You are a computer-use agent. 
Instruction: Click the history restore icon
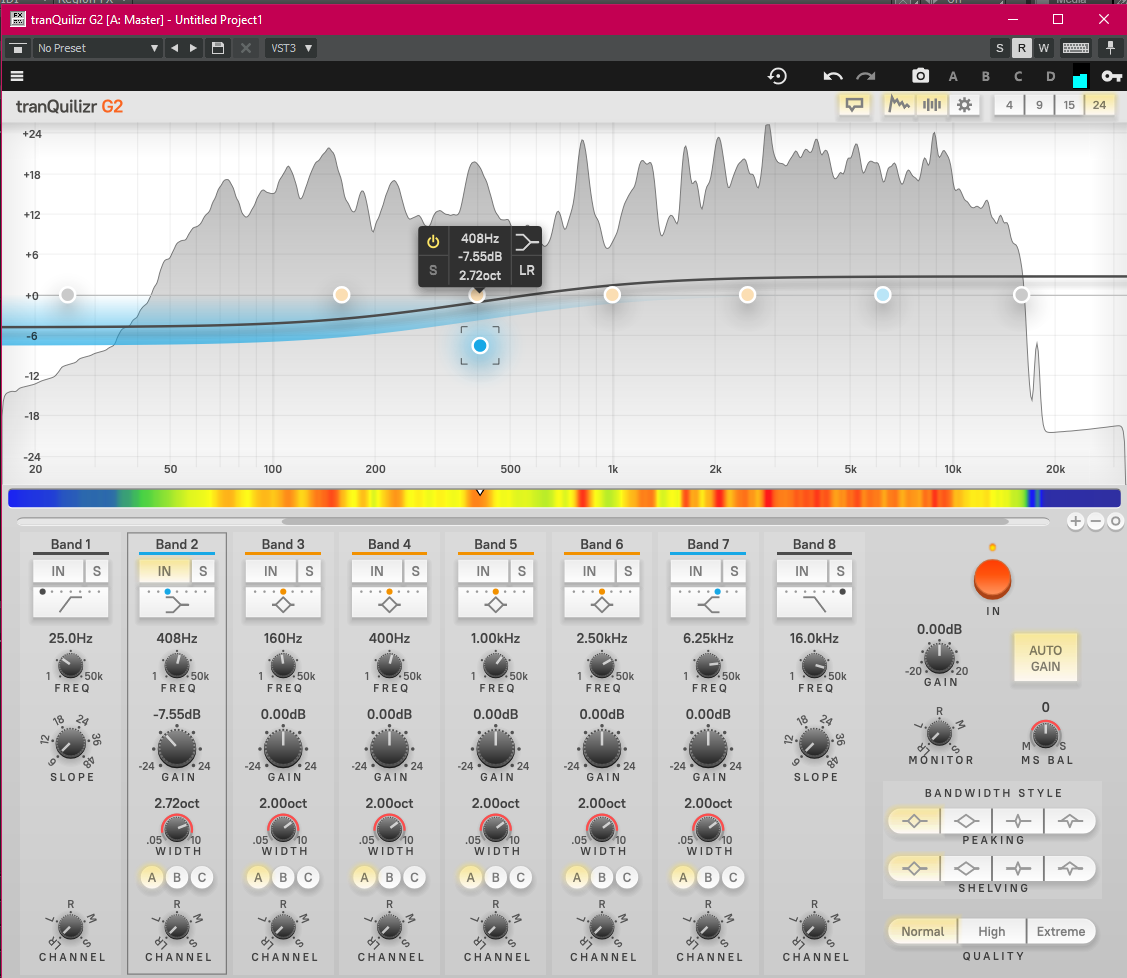pos(778,76)
